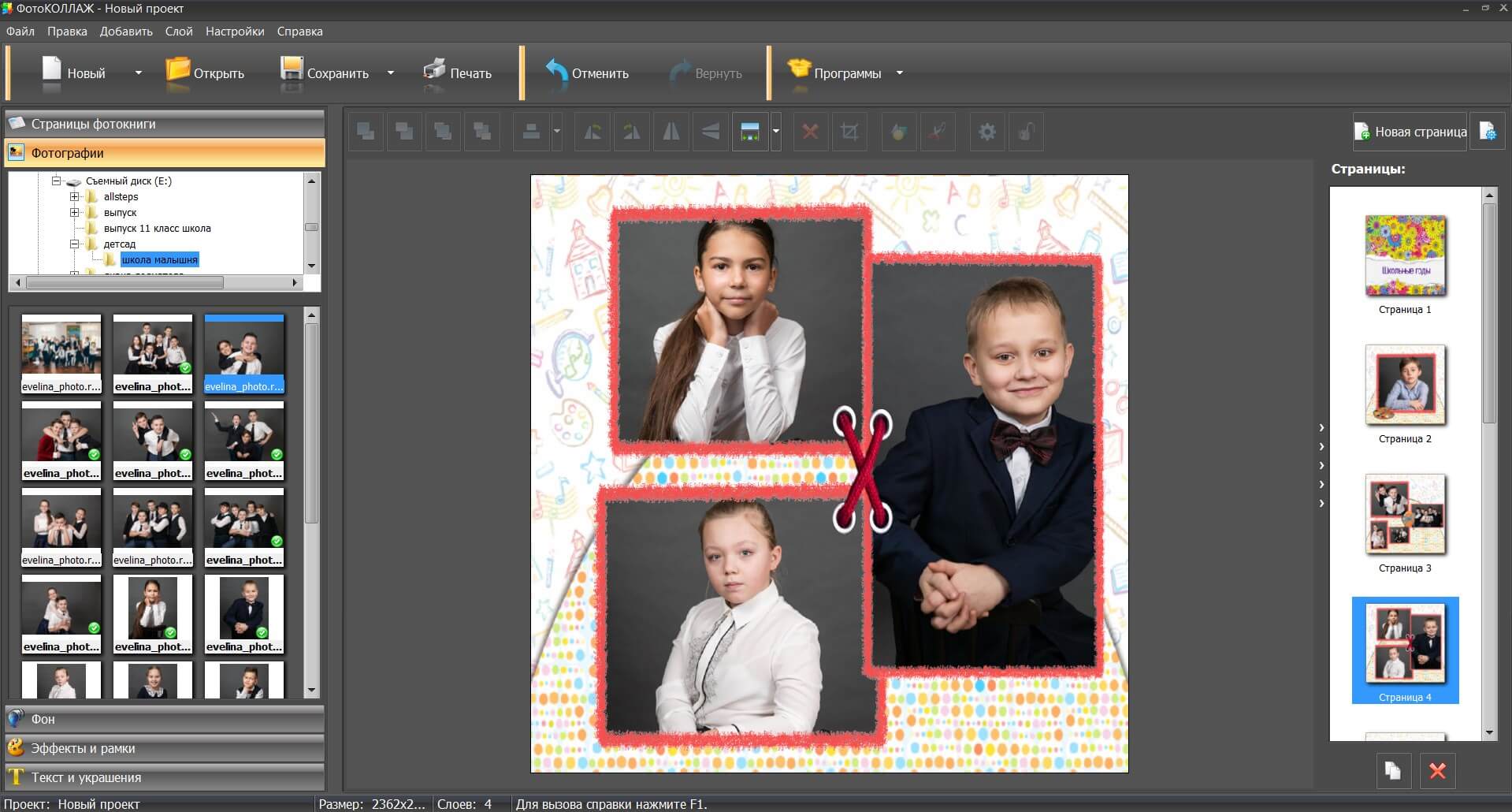The height and width of the screenshot is (812, 1512).
Task: Click the scissors cut-out icon
Action: (x=938, y=132)
